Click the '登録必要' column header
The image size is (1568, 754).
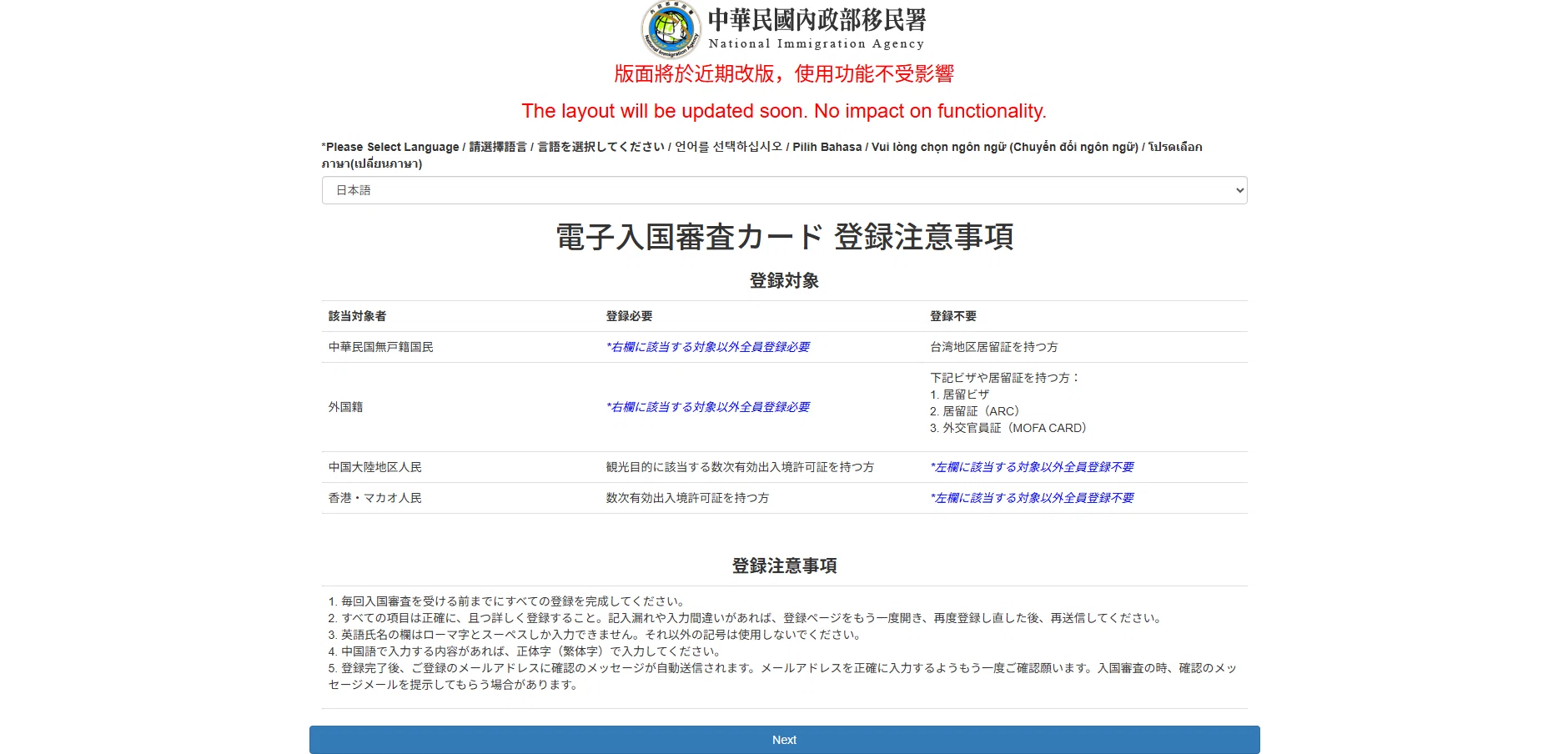pyautogui.click(x=629, y=316)
